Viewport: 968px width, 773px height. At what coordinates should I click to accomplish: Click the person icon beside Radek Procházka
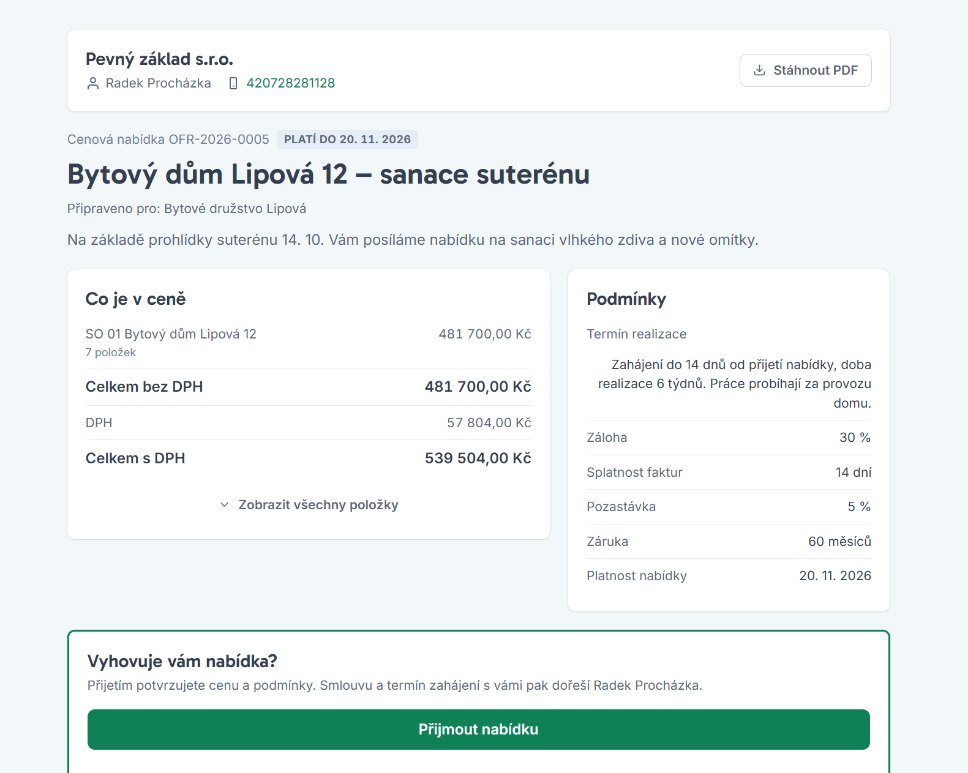pyautogui.click(x=93, y=83)
